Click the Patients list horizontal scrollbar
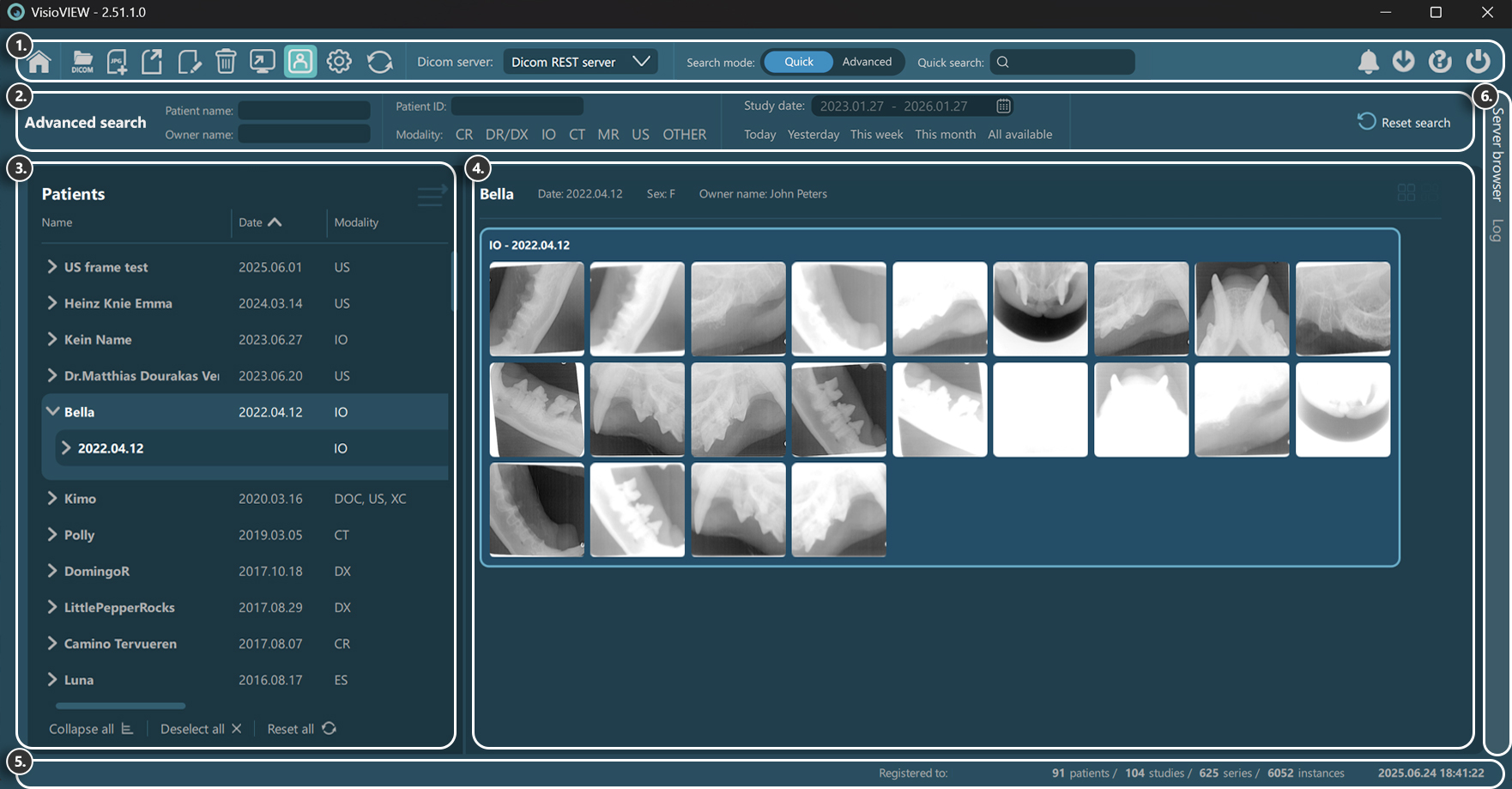This screenshot has width=1512, height=789. coord(120,707)
